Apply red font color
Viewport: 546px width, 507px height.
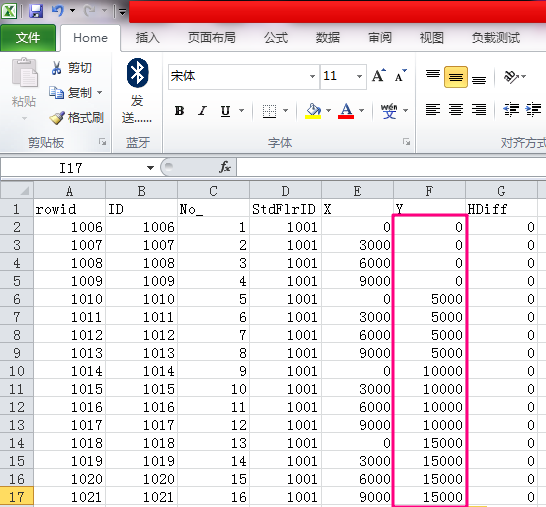[x=346, y=111]
